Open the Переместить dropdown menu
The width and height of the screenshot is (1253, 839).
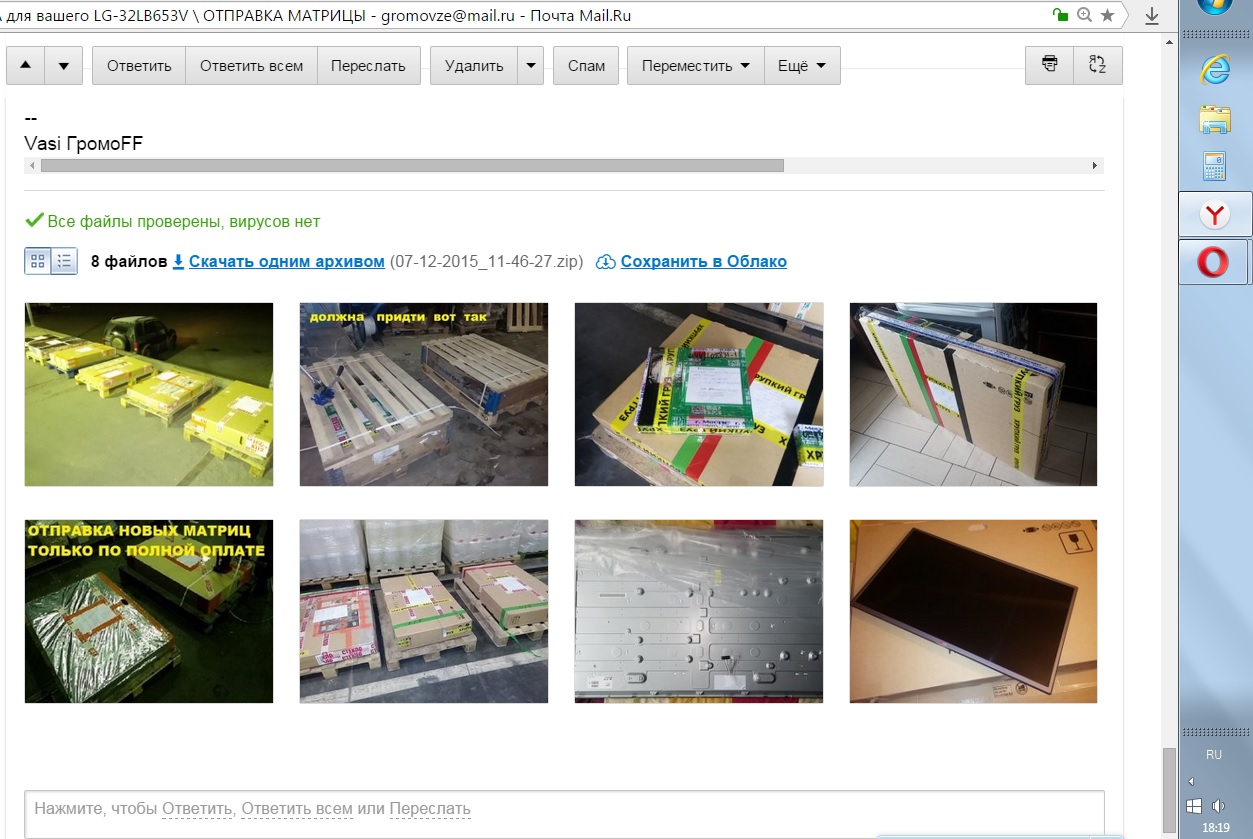695,66
